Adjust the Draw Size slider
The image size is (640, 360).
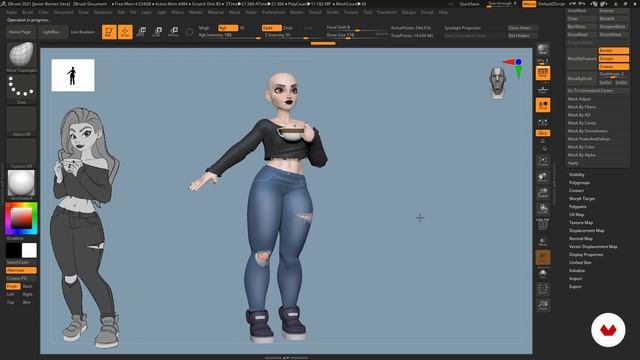[357, 35]
